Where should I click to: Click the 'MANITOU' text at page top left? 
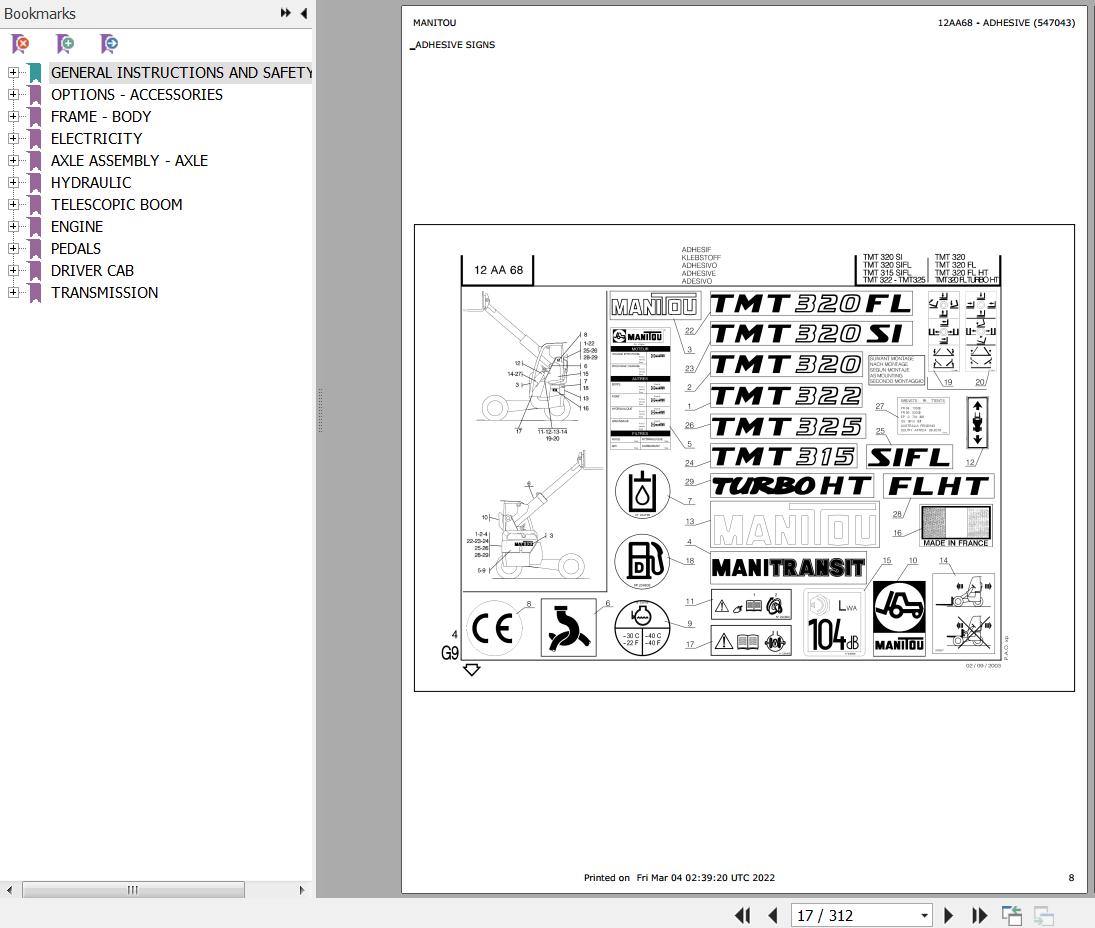click(x=434, y=22)
